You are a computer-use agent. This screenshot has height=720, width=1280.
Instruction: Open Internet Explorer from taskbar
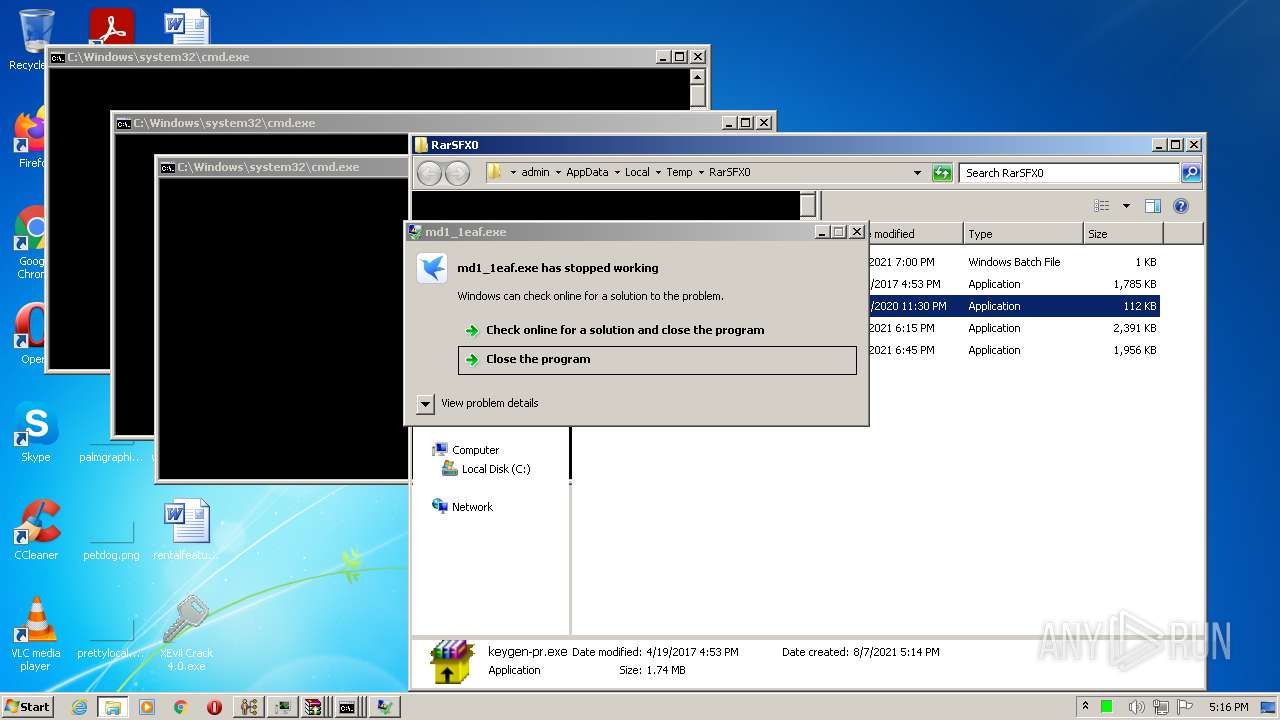pyautogui.click(x=79, y=707)
